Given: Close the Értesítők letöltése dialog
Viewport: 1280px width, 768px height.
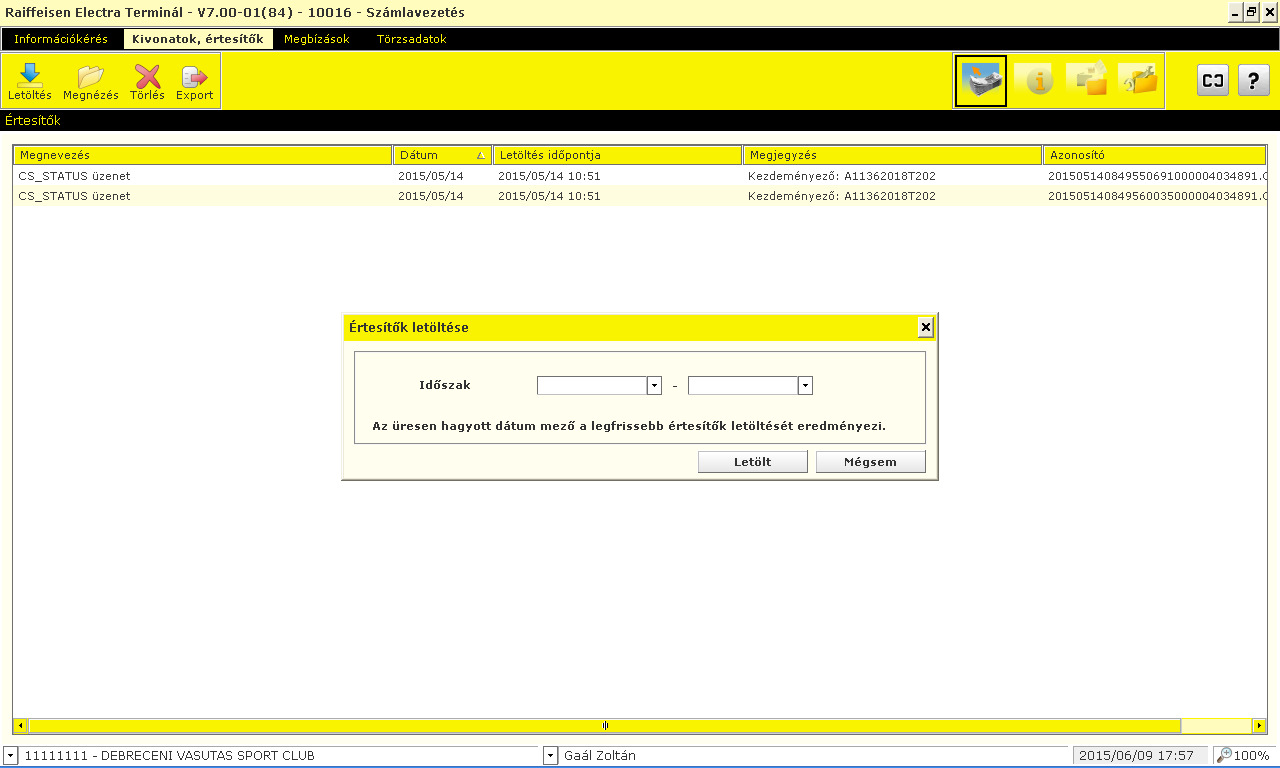Looking at the screenshot, I should click(x=925, y=327).
